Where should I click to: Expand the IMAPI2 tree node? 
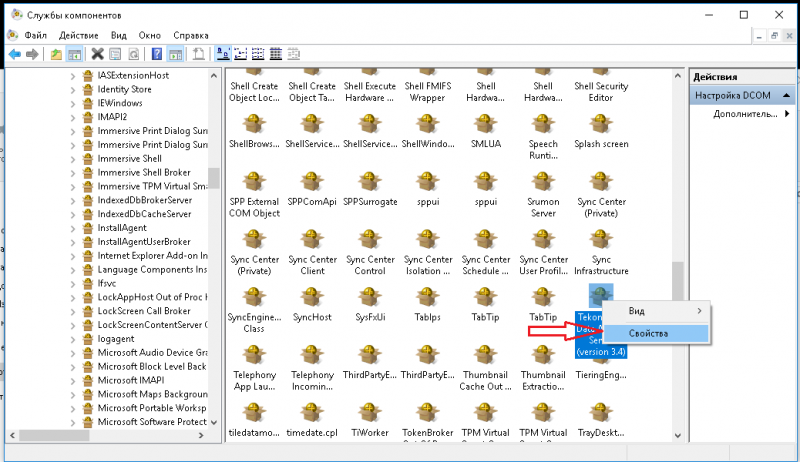72,117
